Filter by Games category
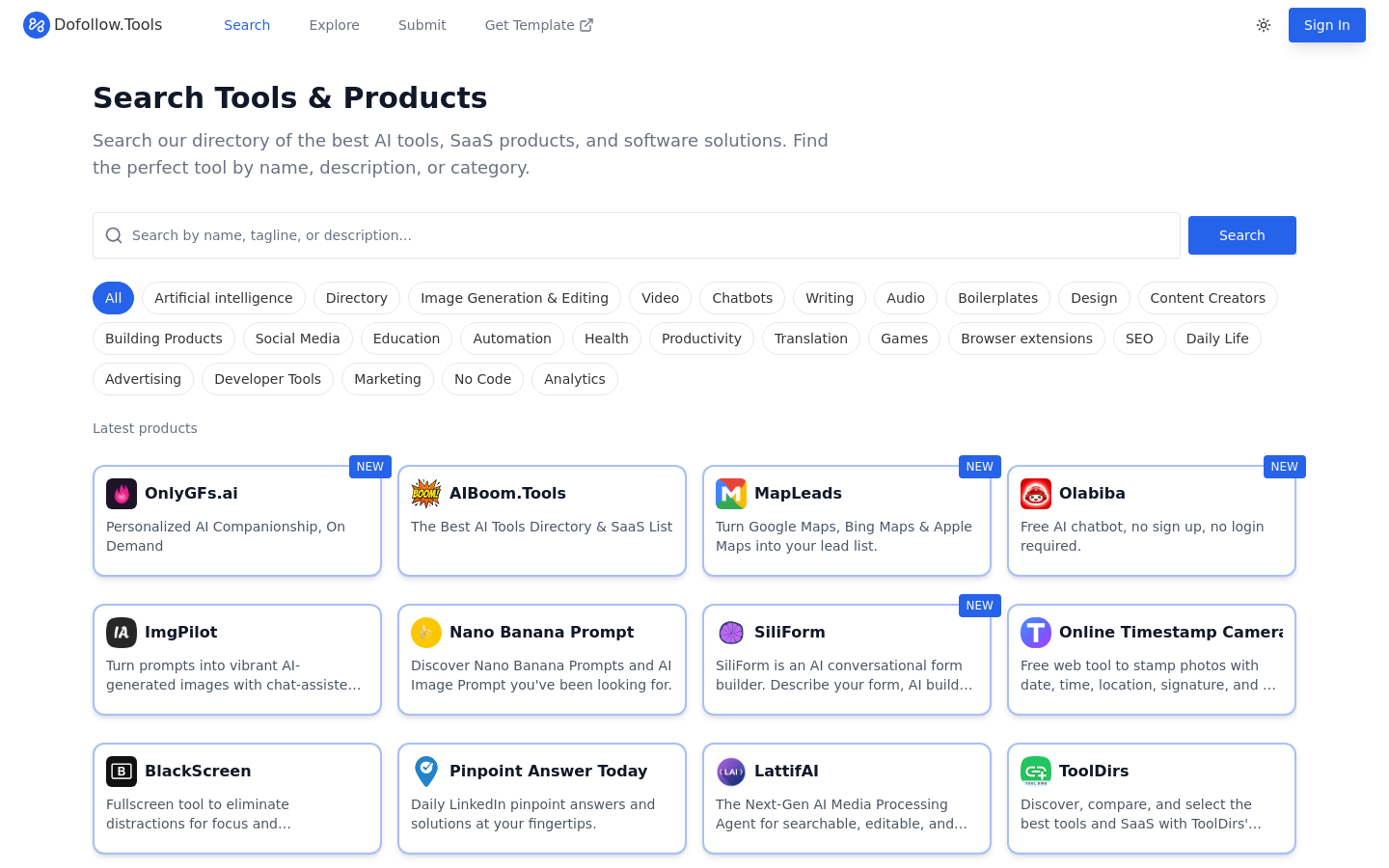This screenshot has width=1389, height=868. 905,339
